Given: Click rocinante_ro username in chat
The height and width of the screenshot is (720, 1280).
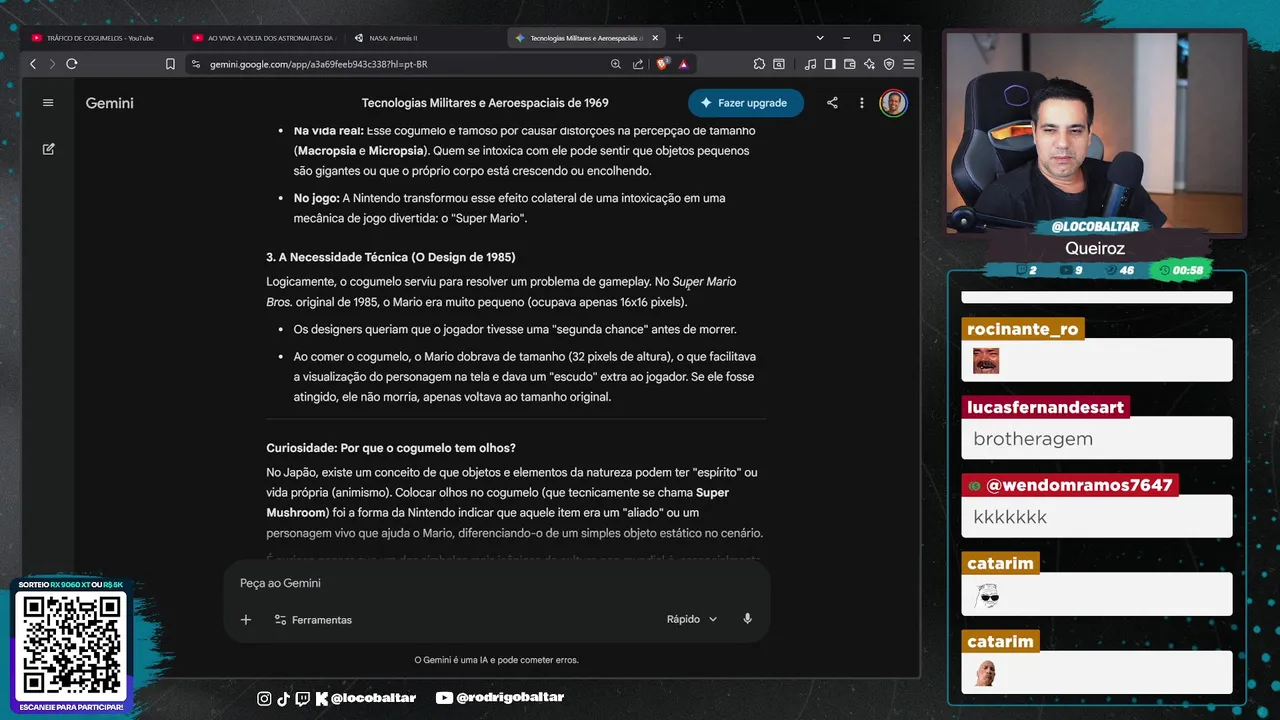Looking at the screenshot, I should pos(1023,329).
